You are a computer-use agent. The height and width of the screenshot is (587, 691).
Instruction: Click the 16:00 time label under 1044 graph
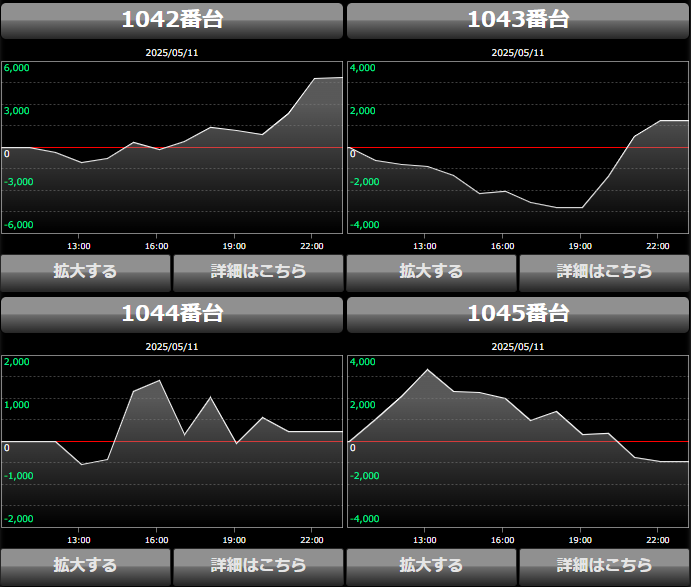click(x=156, y=540)
